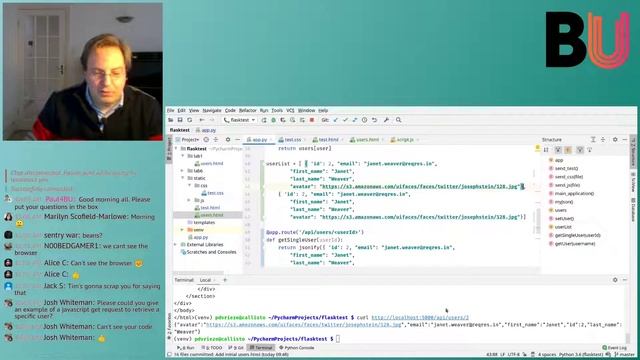Collapse the css folder arrow

(190, 185)
